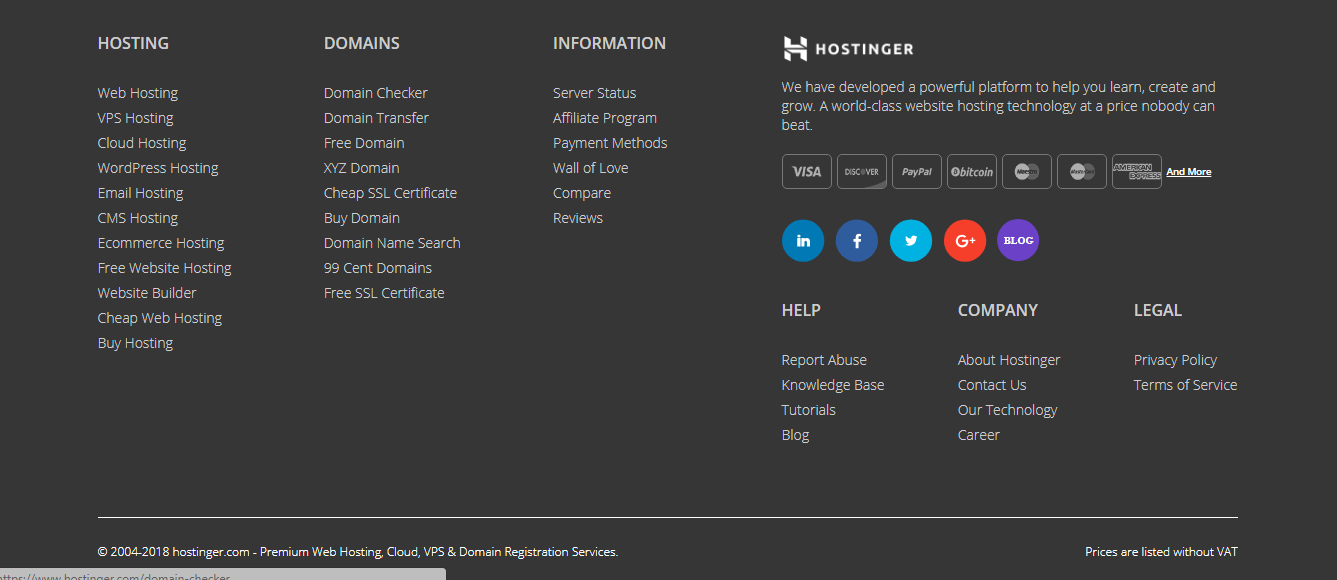
Task: Visit WordPress Hosting page
Action: (x=158, y=168)
